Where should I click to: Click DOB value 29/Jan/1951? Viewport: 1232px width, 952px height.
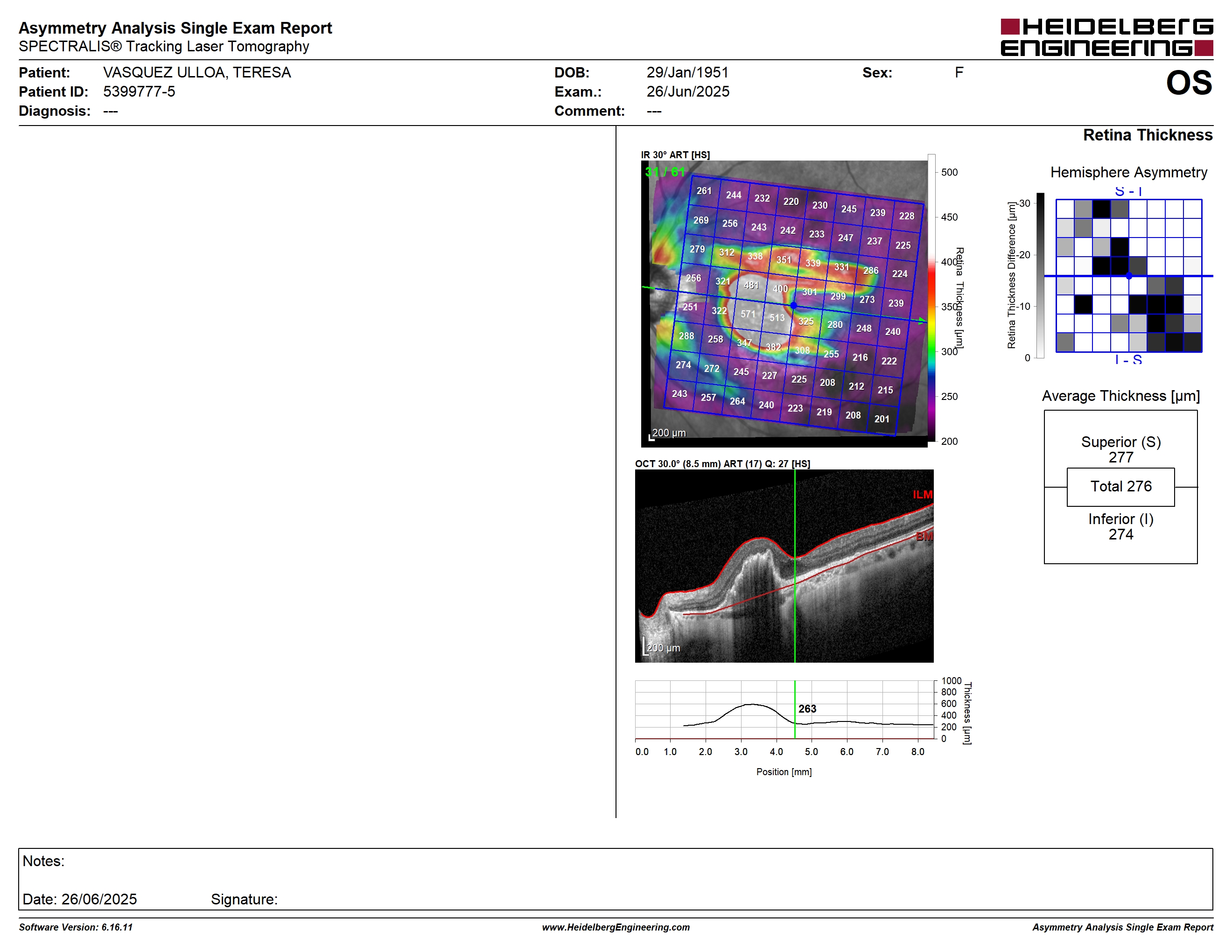coord(687,73)
